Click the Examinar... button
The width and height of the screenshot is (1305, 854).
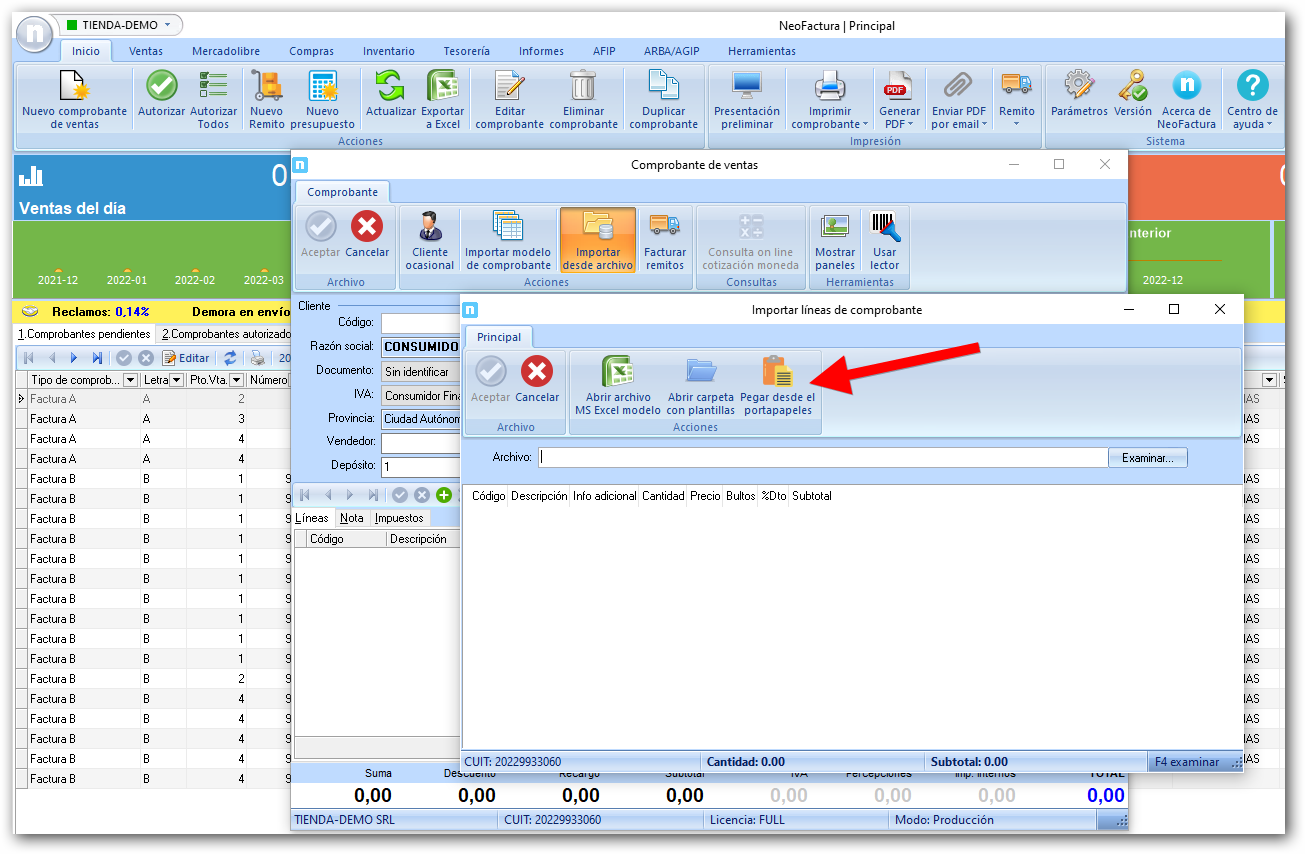[x=1147, y=457]
